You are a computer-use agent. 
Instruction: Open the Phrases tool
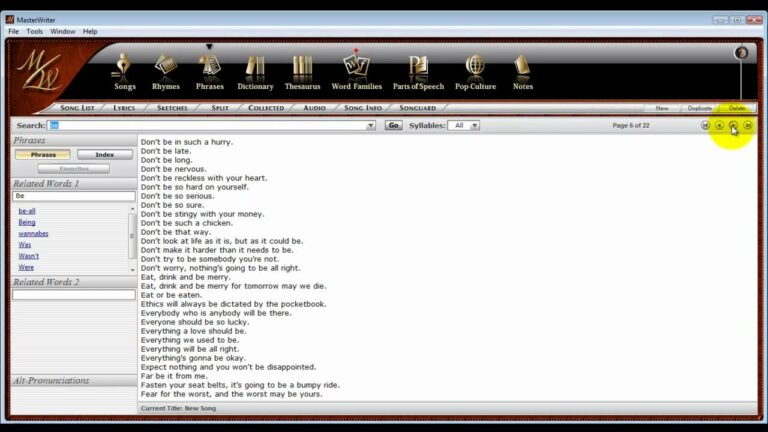coord(210,72)
